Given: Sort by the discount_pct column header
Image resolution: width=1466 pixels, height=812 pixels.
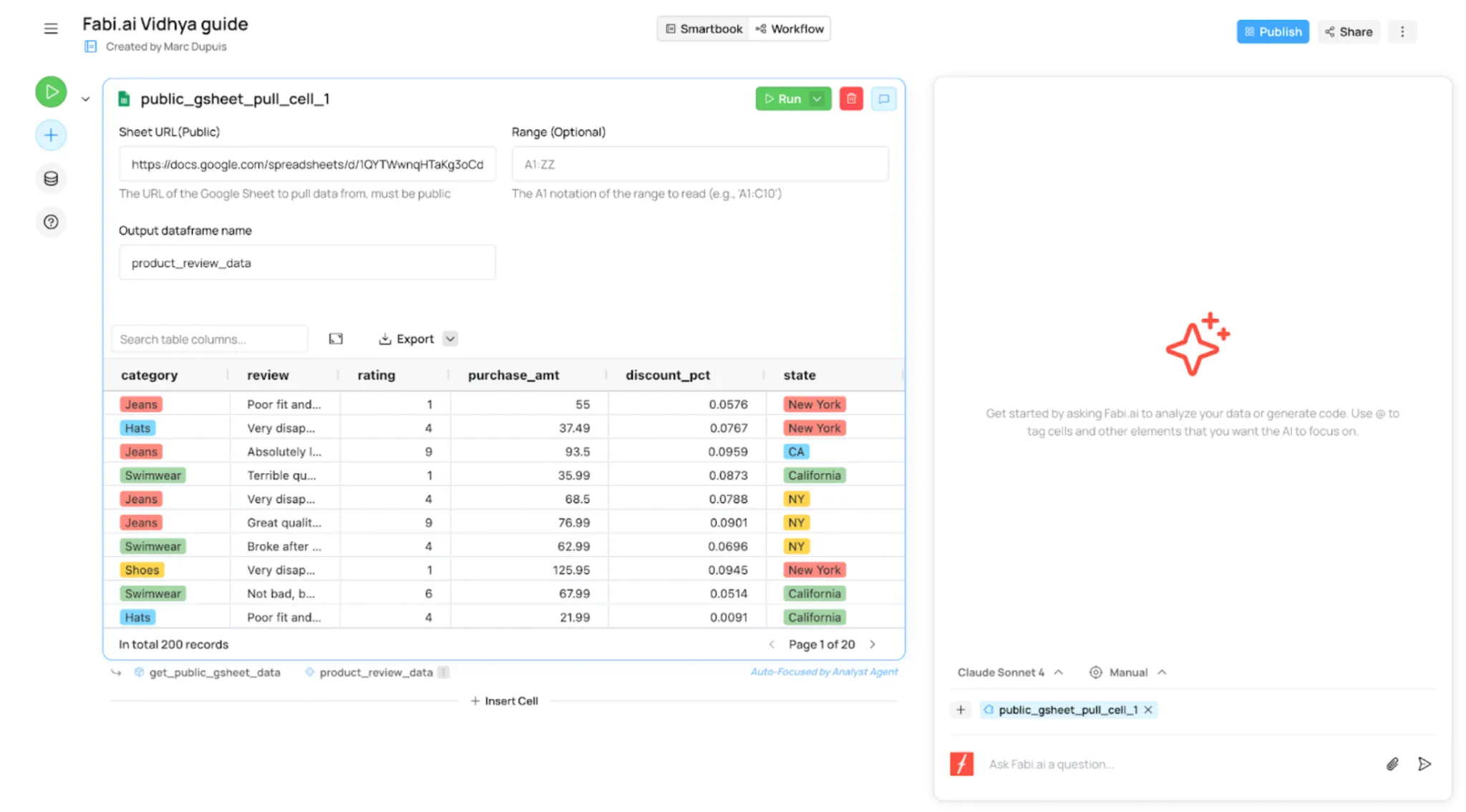Looking at the screenshot, I should (x=668, y=375).
